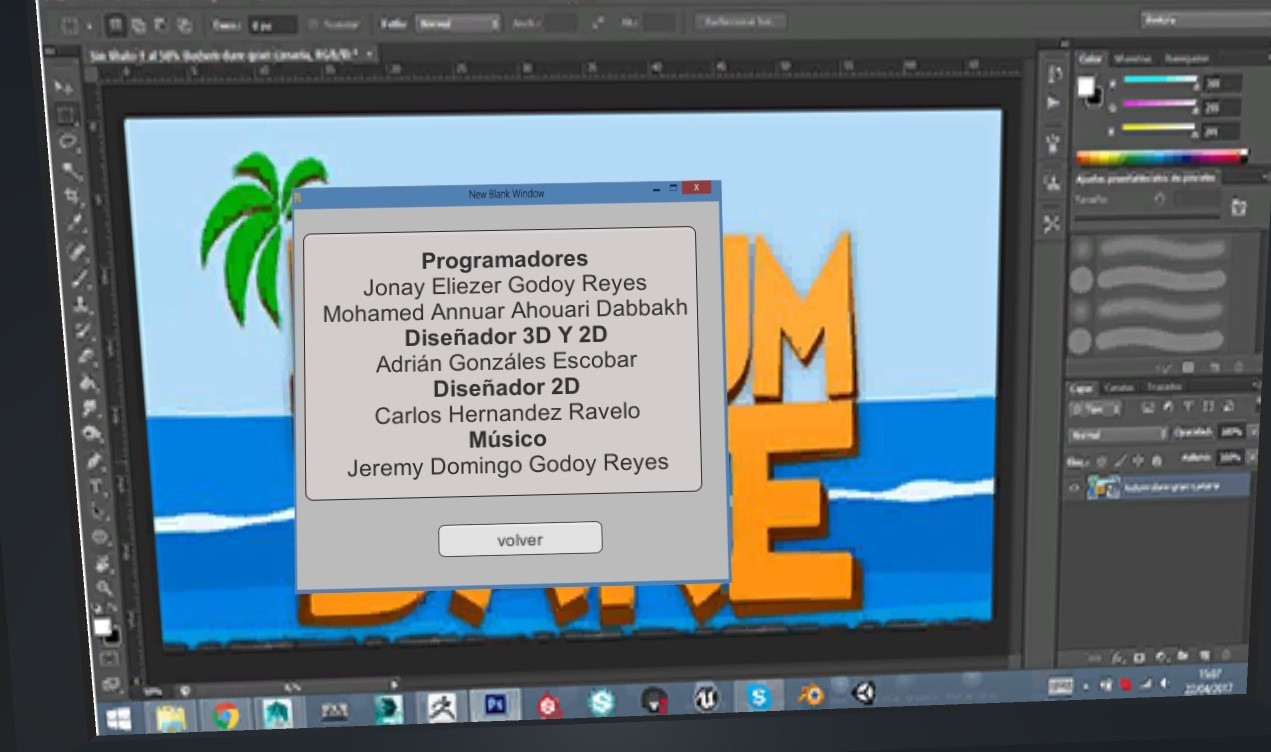
Task: Select the Zoom magnifier tool
Action: (x=104, y=588)
